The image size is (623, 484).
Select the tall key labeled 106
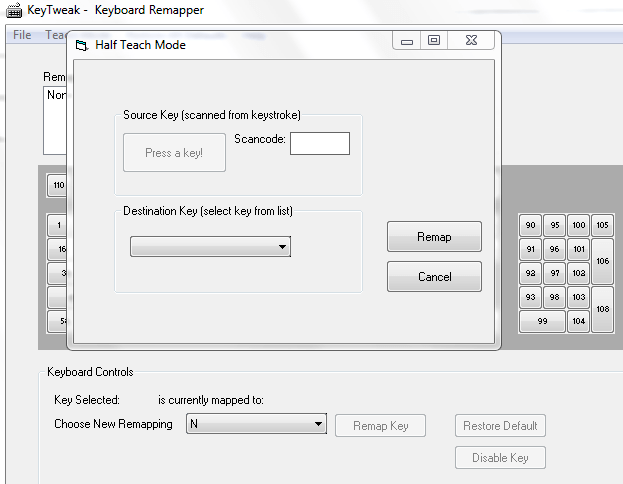(x=603, y=260)
